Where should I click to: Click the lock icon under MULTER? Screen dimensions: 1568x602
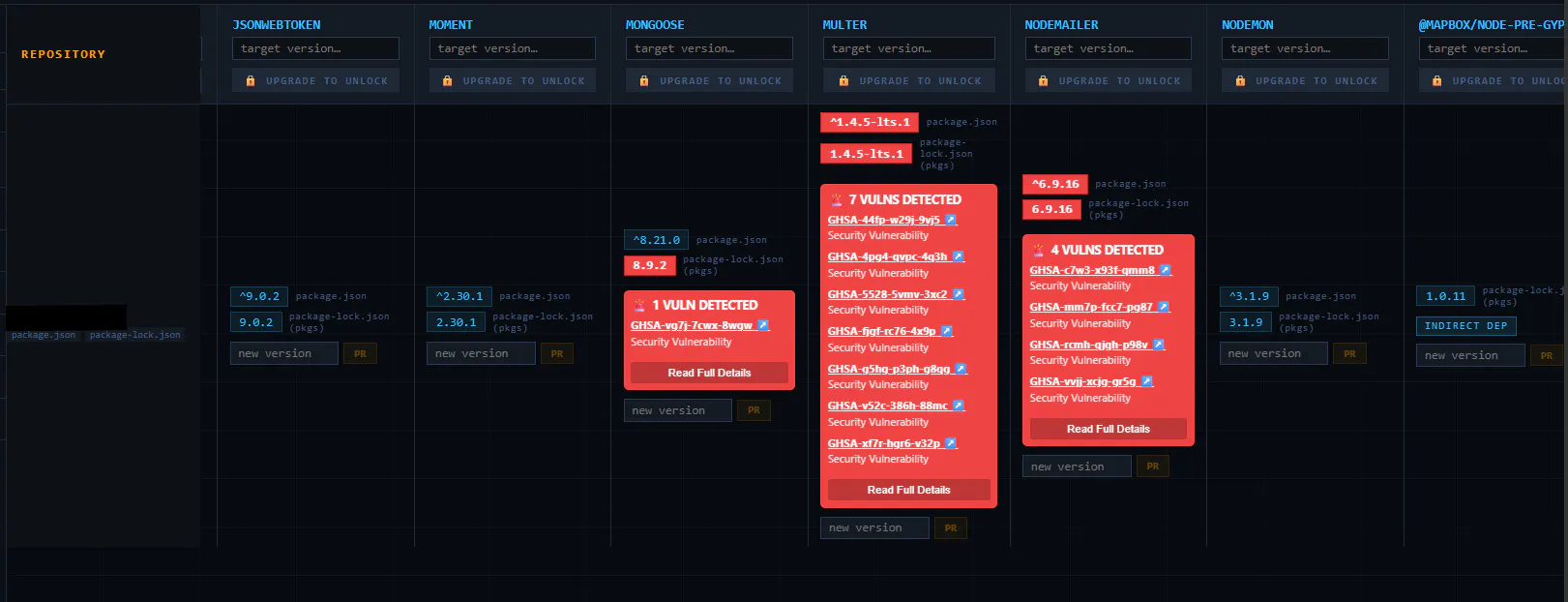[843, 81]
